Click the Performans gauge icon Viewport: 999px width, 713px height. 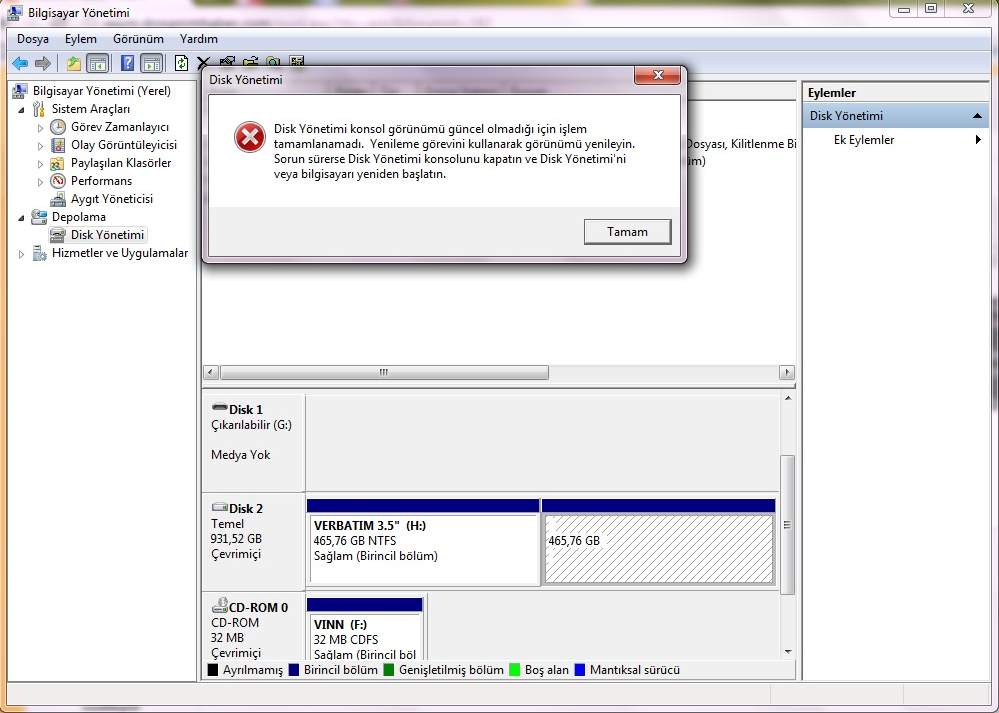point(58,181)
